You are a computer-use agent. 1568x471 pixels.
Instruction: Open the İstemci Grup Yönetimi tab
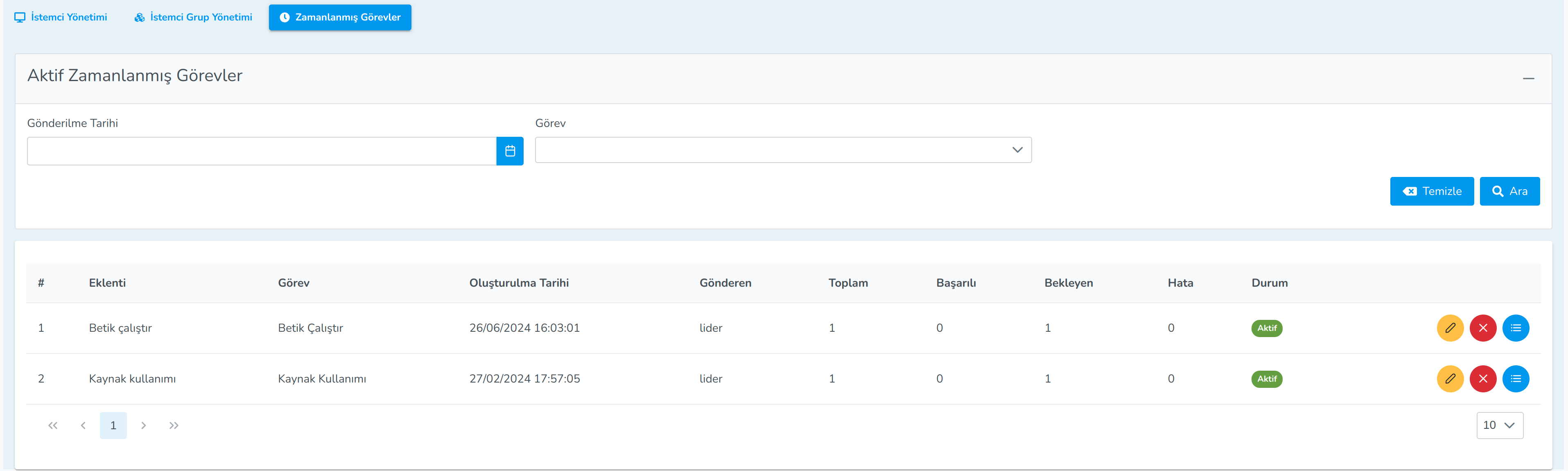(193, 17)
